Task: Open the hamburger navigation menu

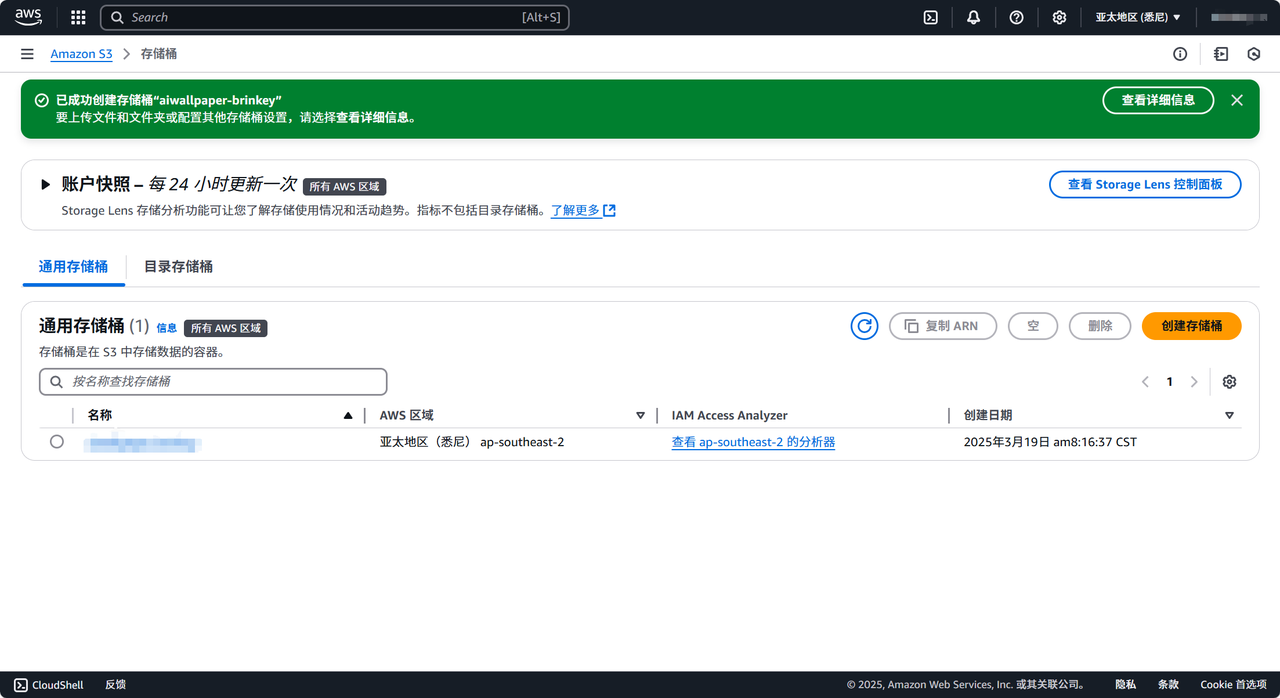Action: (x=27, y=54)
